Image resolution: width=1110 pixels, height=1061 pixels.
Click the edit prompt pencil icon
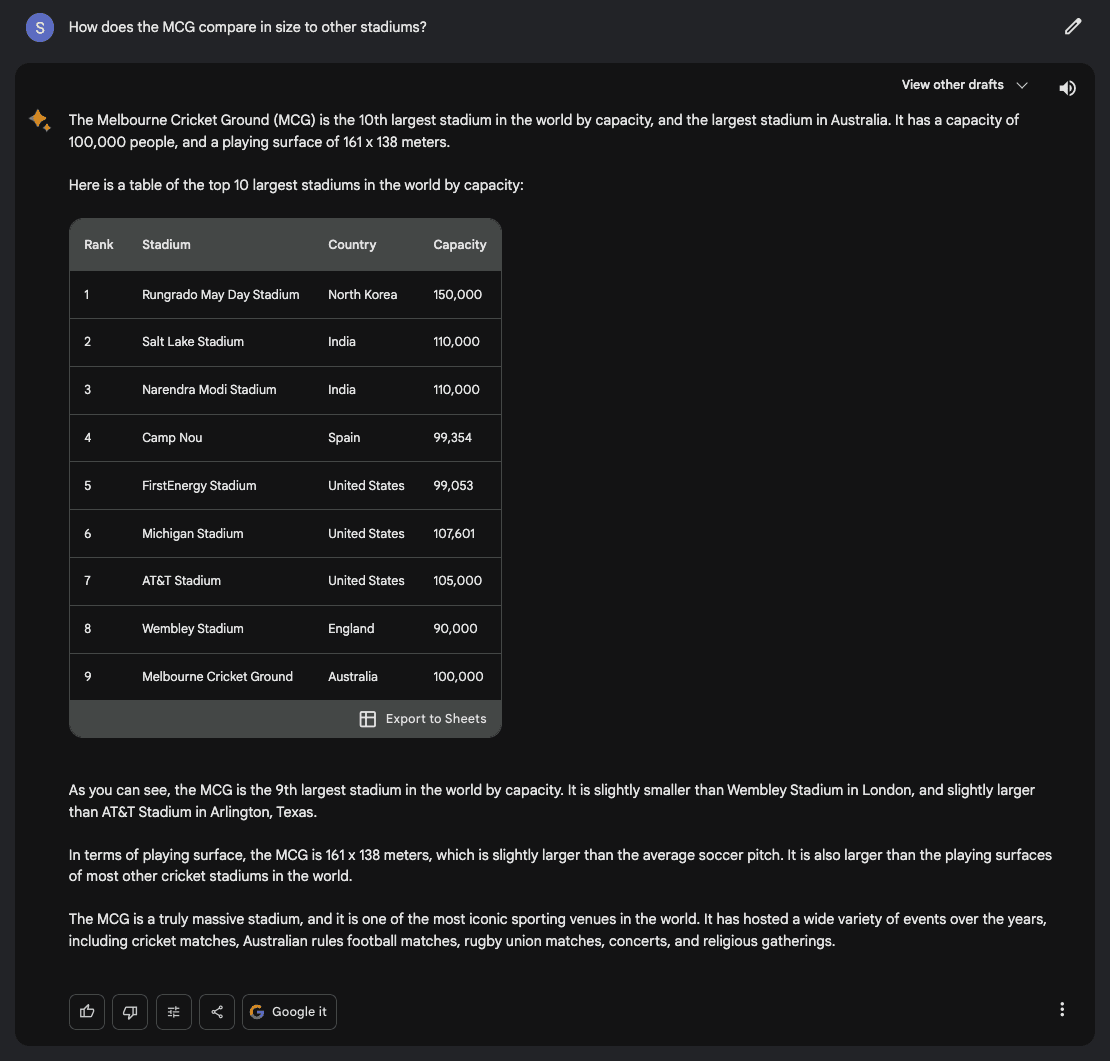(1073, 27)
